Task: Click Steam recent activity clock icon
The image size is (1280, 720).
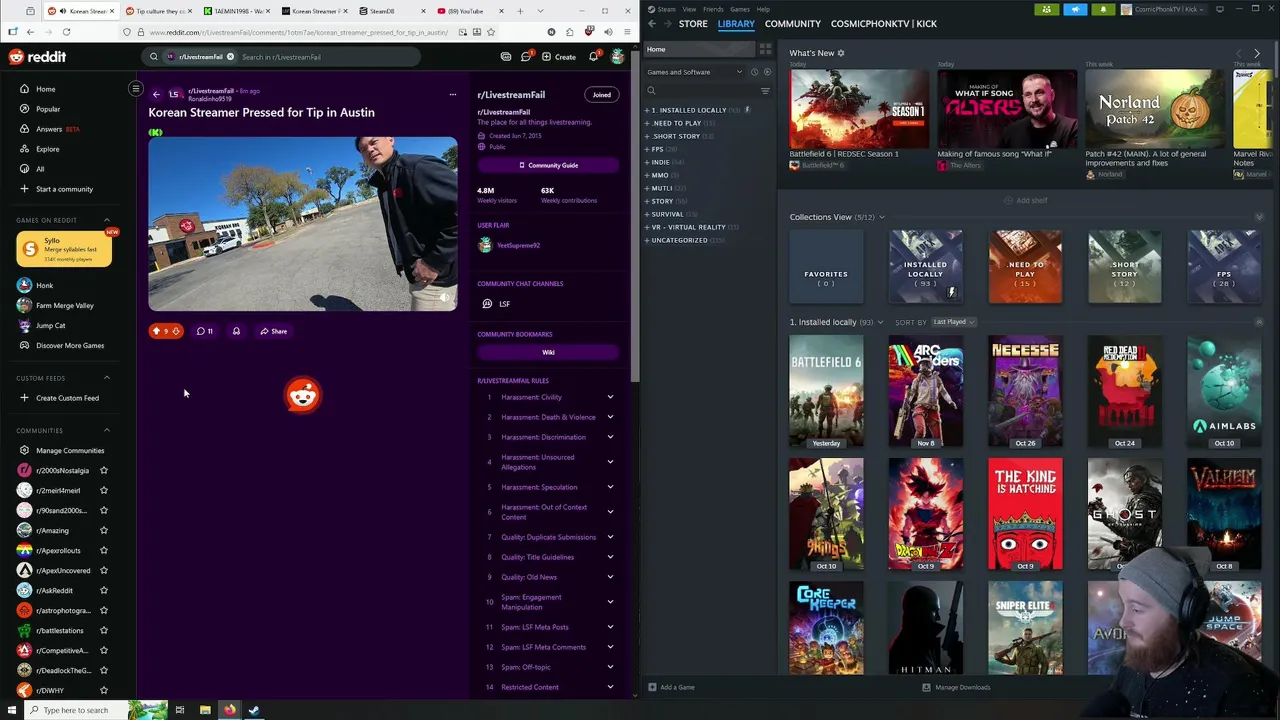Action: [755, 72]
